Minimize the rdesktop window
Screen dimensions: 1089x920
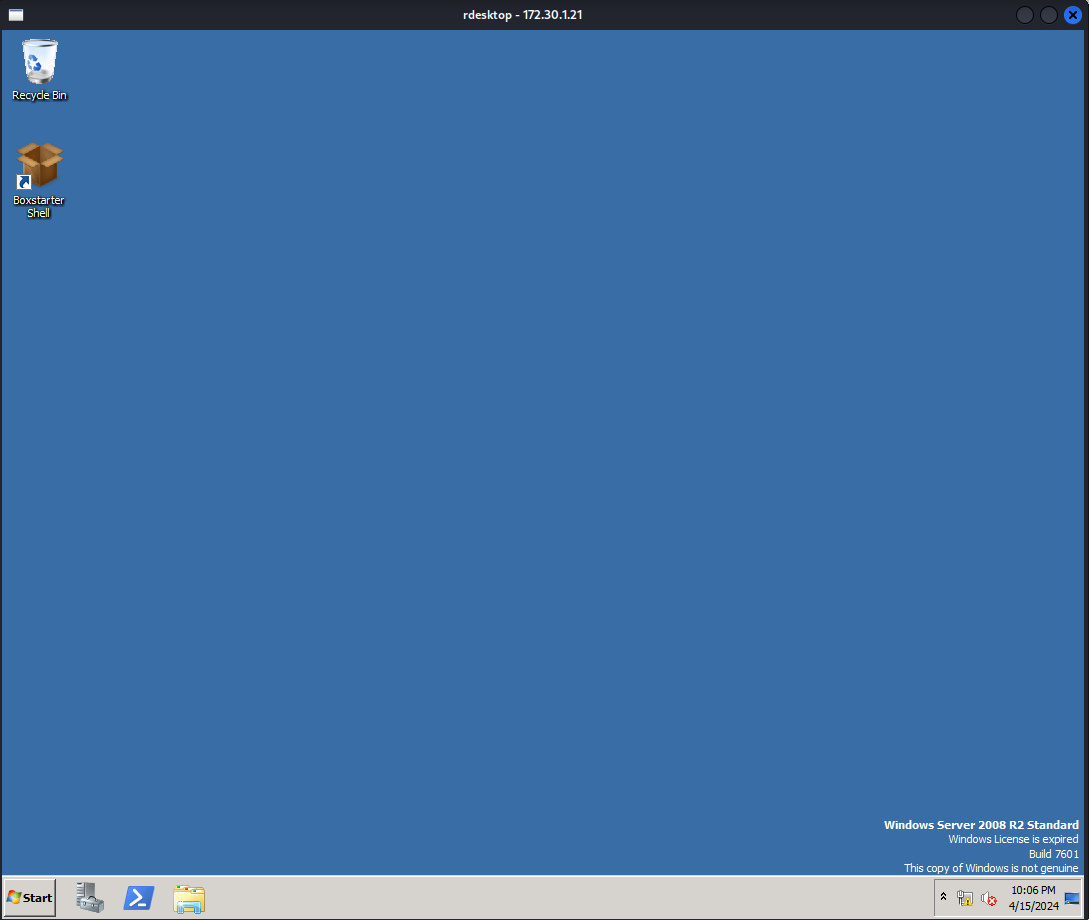point(1025,15)
